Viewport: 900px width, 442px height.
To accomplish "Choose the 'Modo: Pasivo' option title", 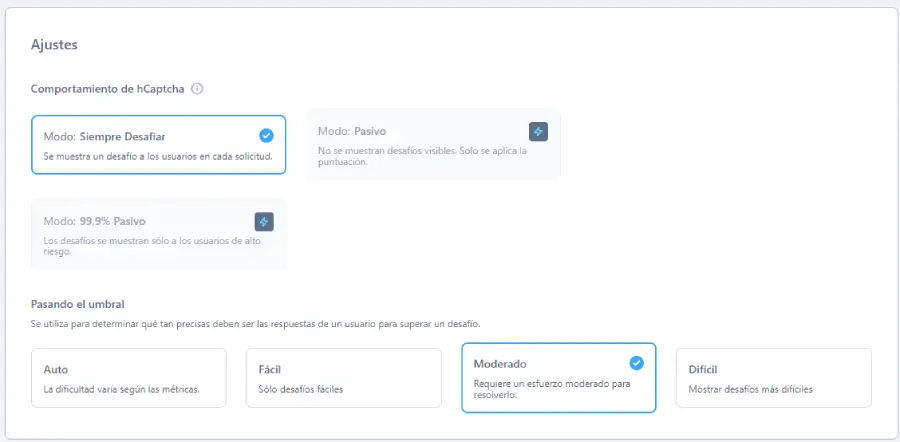I will [x=352, y=132].
